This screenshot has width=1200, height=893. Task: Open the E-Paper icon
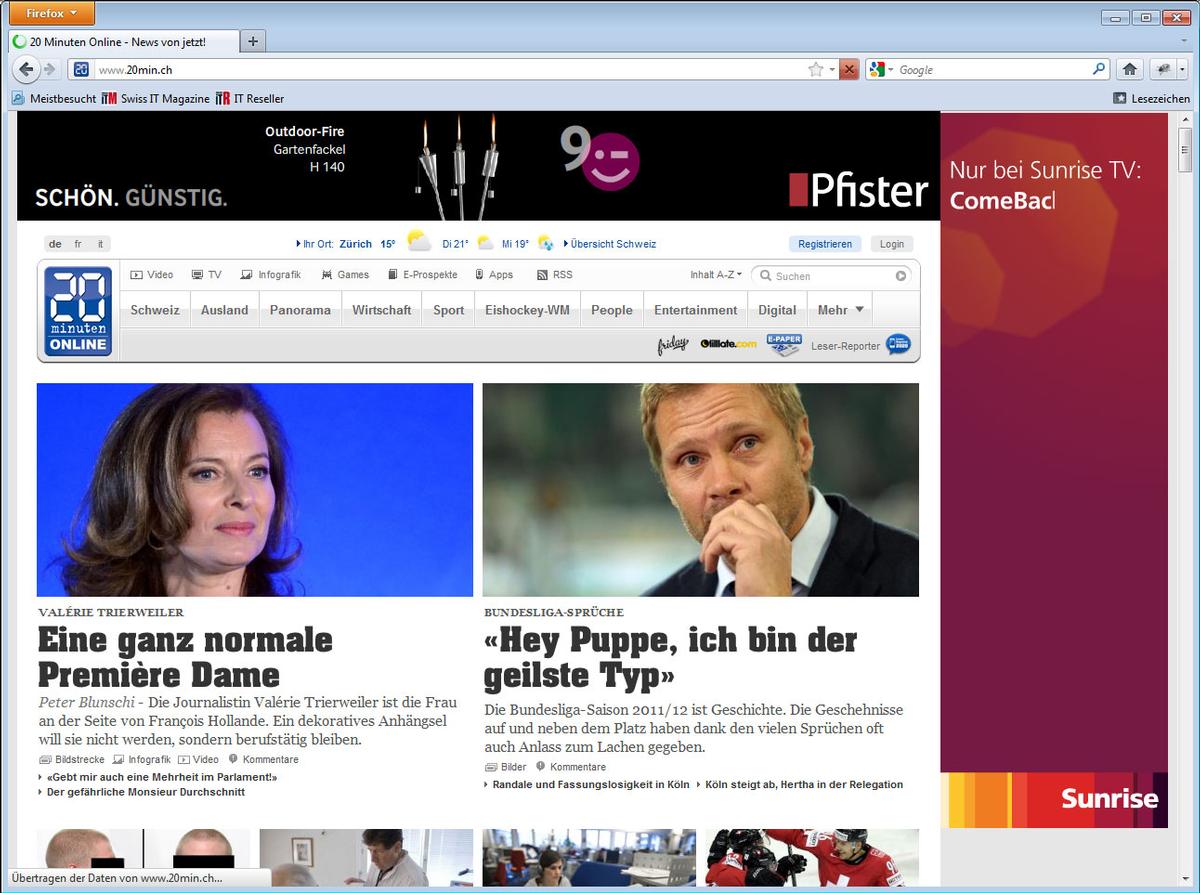click(784, 344)
